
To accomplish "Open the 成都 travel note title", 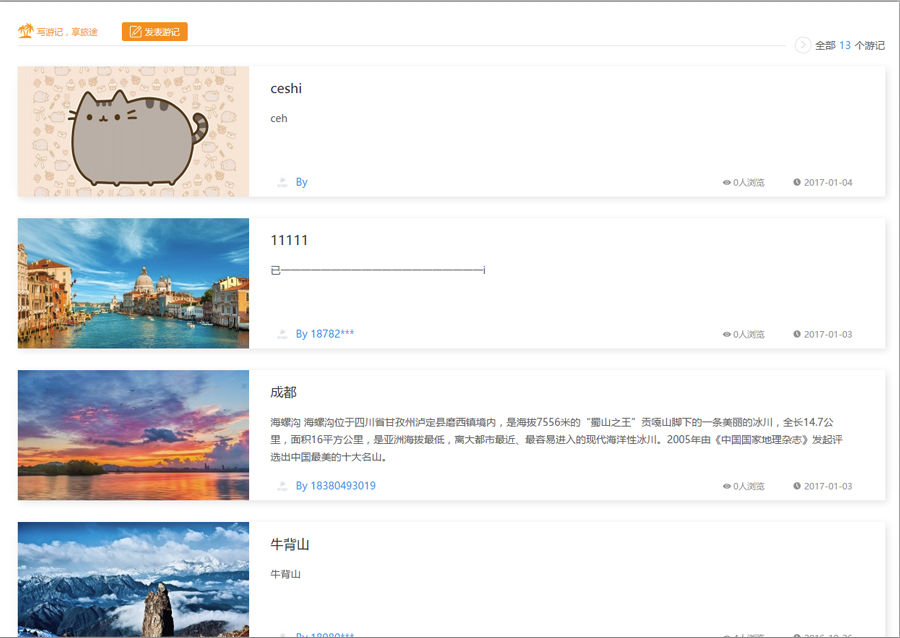I will coord(284,393).
